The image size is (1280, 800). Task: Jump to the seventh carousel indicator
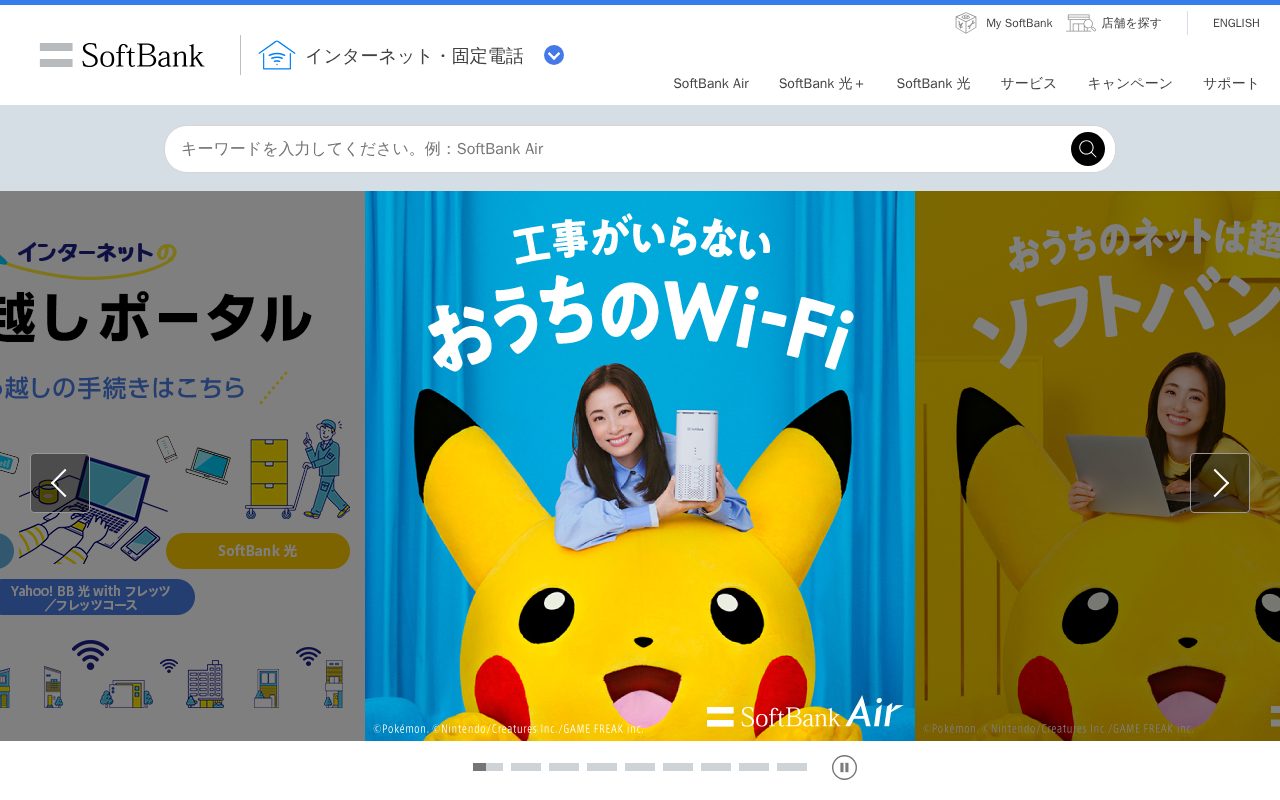click(716, 767)
